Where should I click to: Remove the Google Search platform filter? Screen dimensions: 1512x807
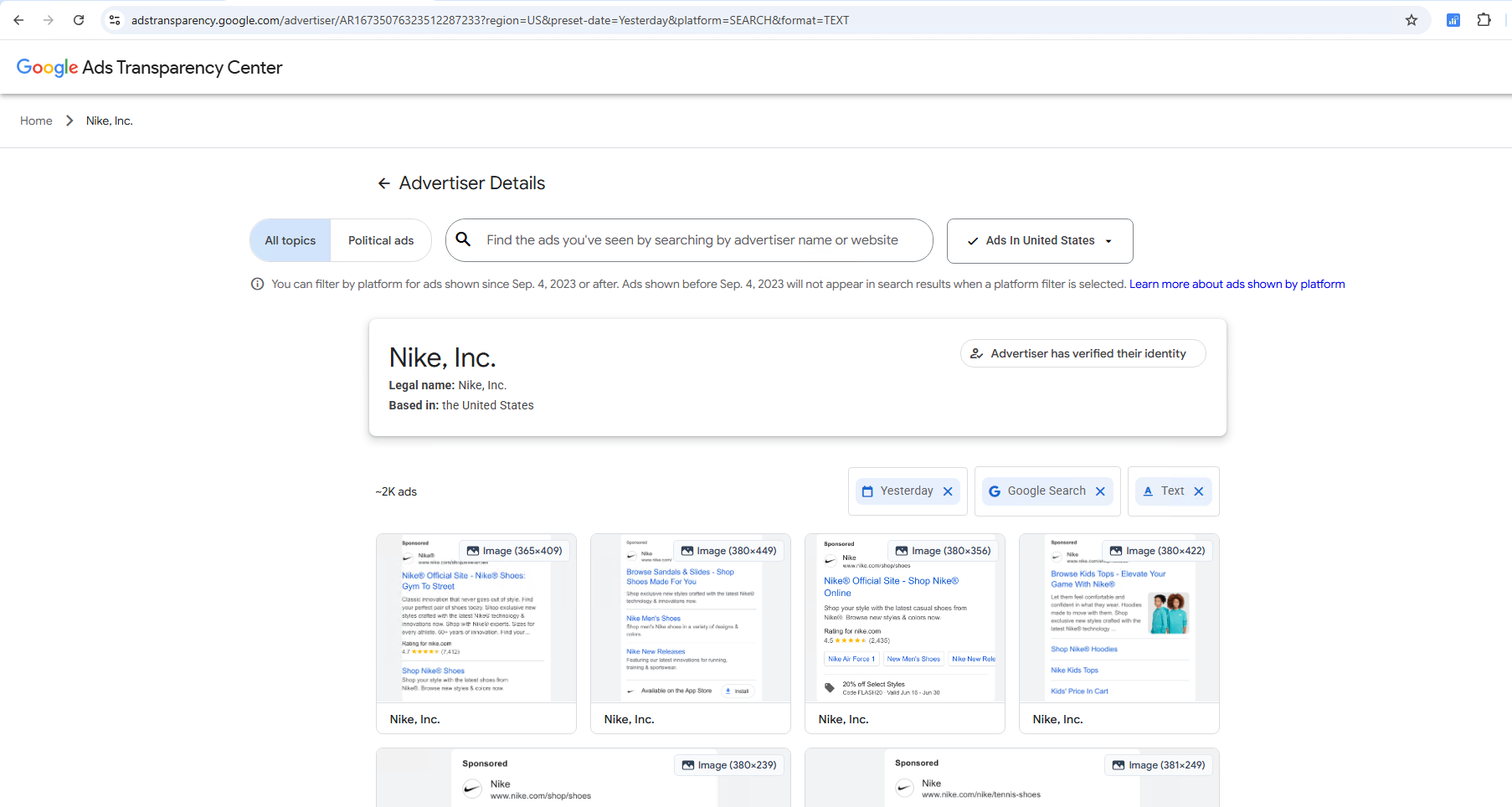1100,491
